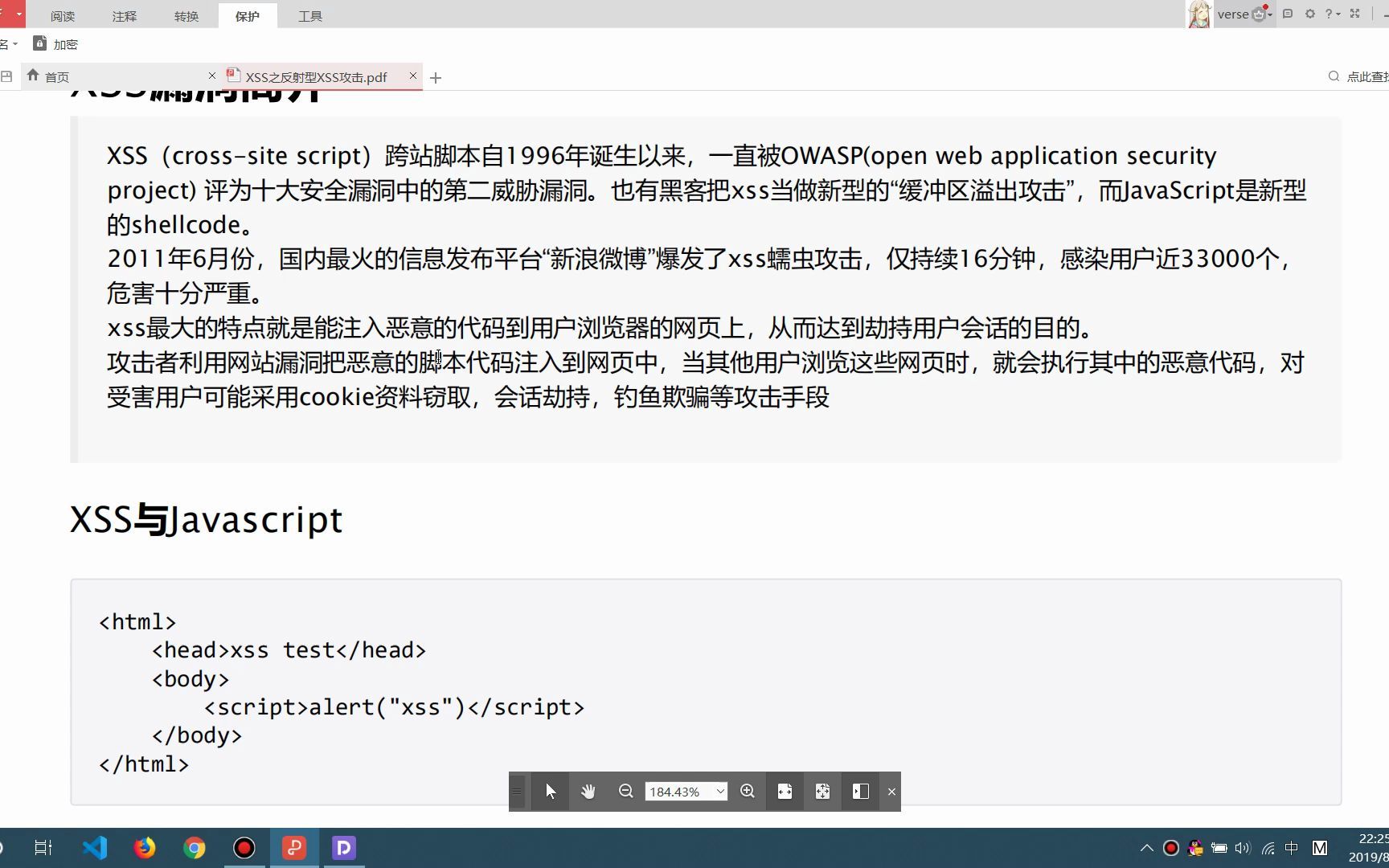The image size is (1389, 868).
Task: Open the 工具 tab
Action: click(x=310, y=16)
